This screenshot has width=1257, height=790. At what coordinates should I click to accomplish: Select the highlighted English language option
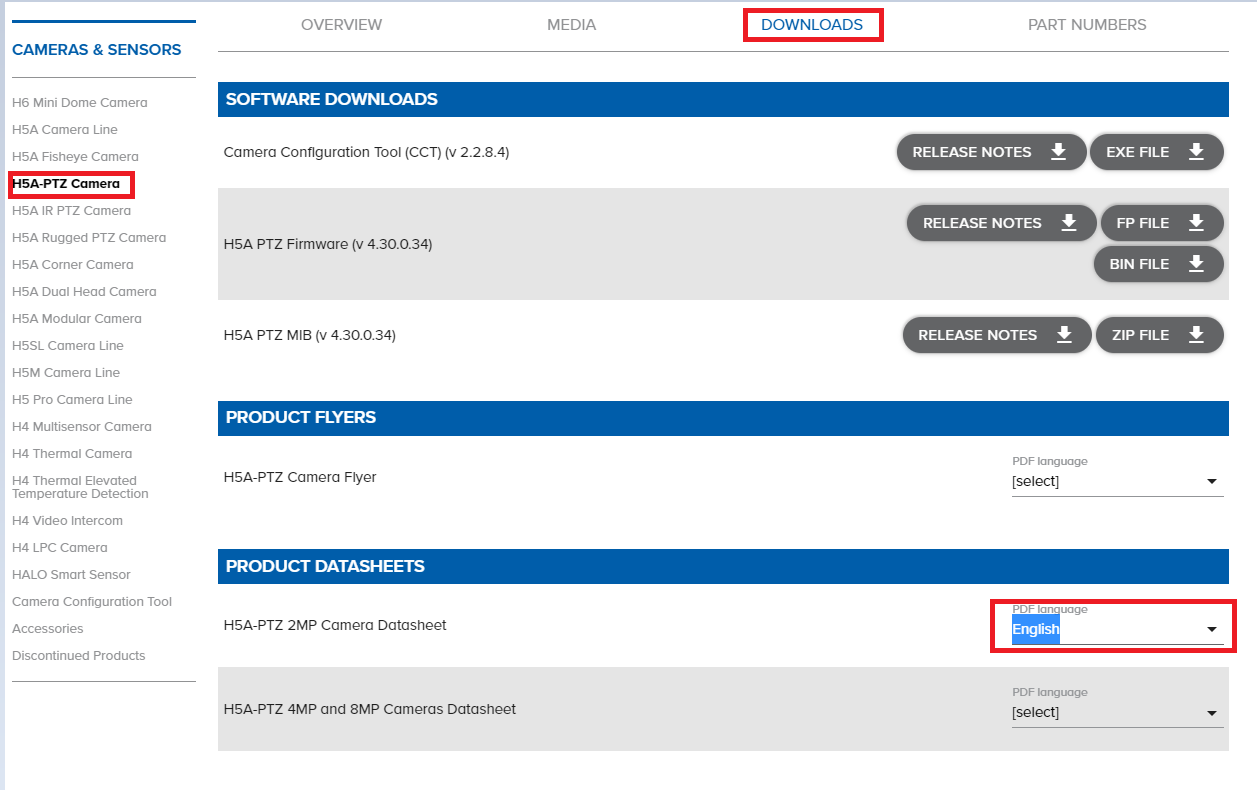1036,629
